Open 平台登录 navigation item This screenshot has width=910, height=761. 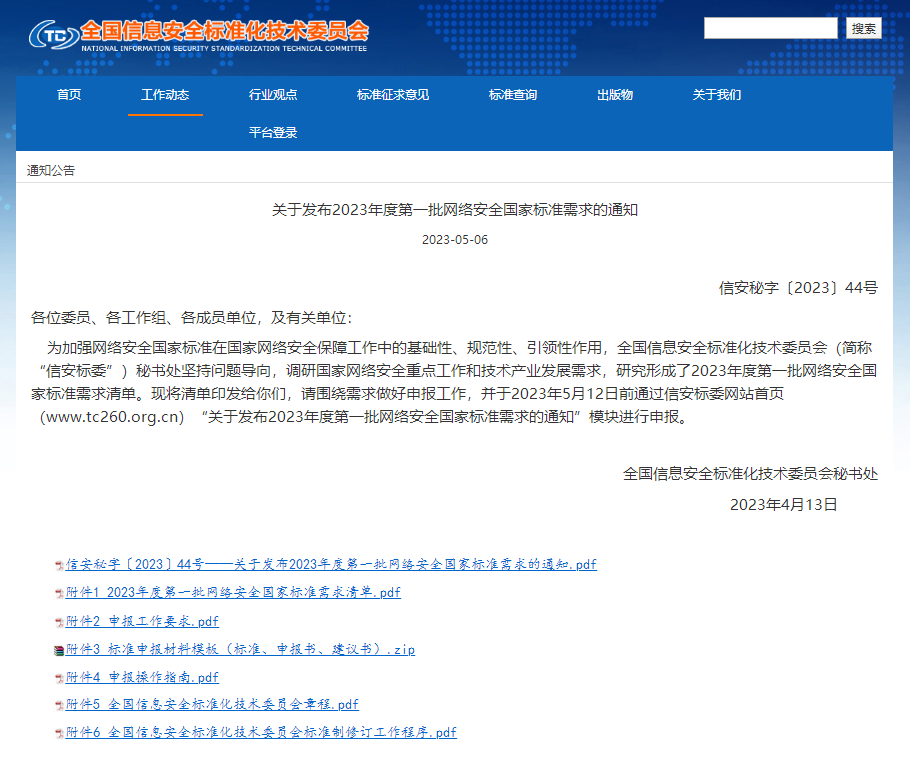(273, 132)
